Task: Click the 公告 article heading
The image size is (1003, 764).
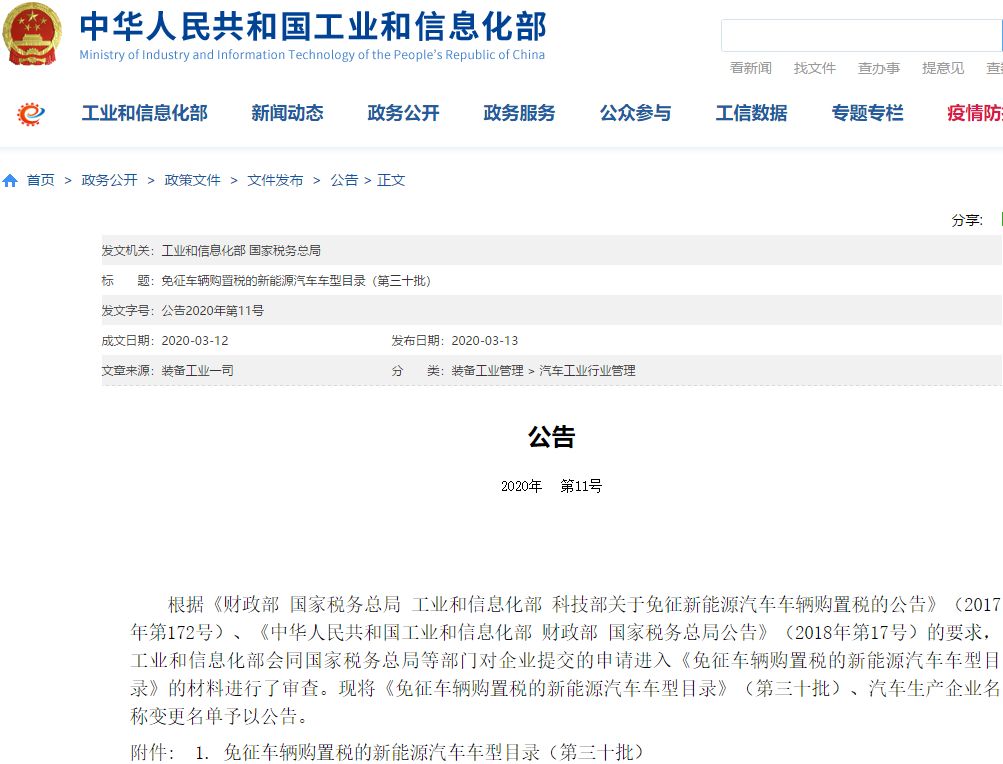Action: point(551,437)
